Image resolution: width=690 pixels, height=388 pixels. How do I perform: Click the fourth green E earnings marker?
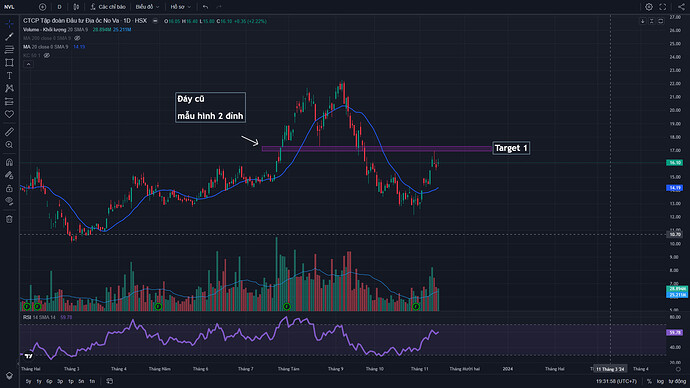point(287,307)
